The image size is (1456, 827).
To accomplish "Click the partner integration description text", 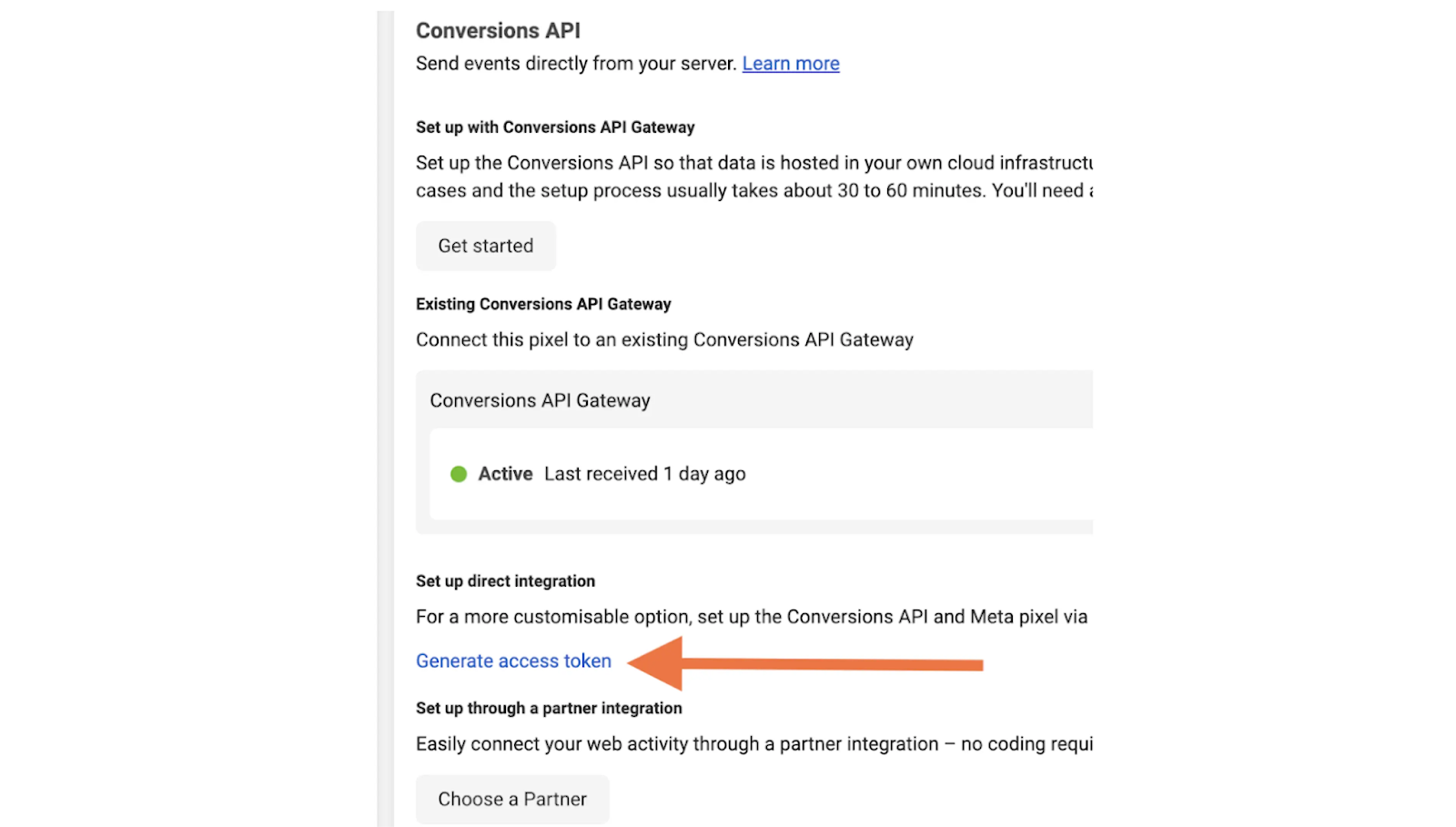I will pyautogui.click(x=755, y=743).
